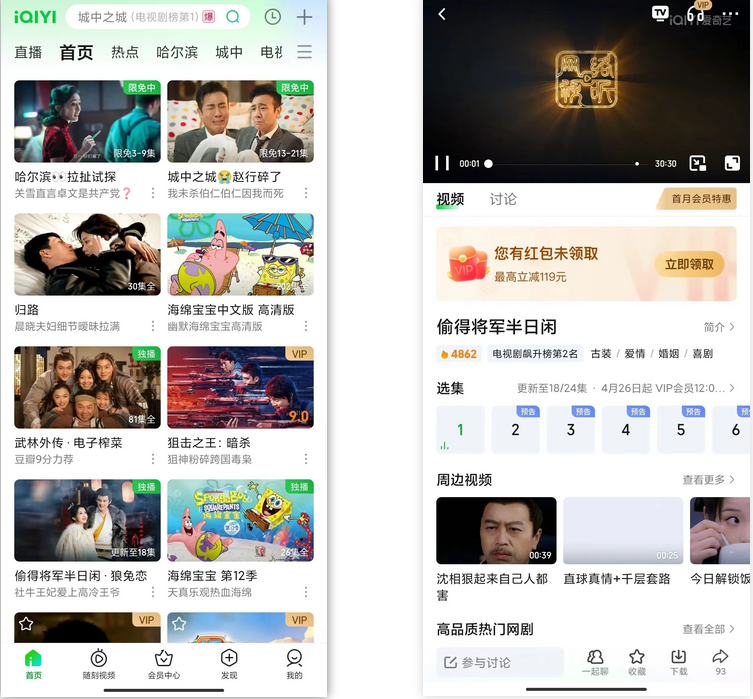Favorite the bottom-right VIP card star
This screenshot has width=753, height=699.
tap(179, 624)
